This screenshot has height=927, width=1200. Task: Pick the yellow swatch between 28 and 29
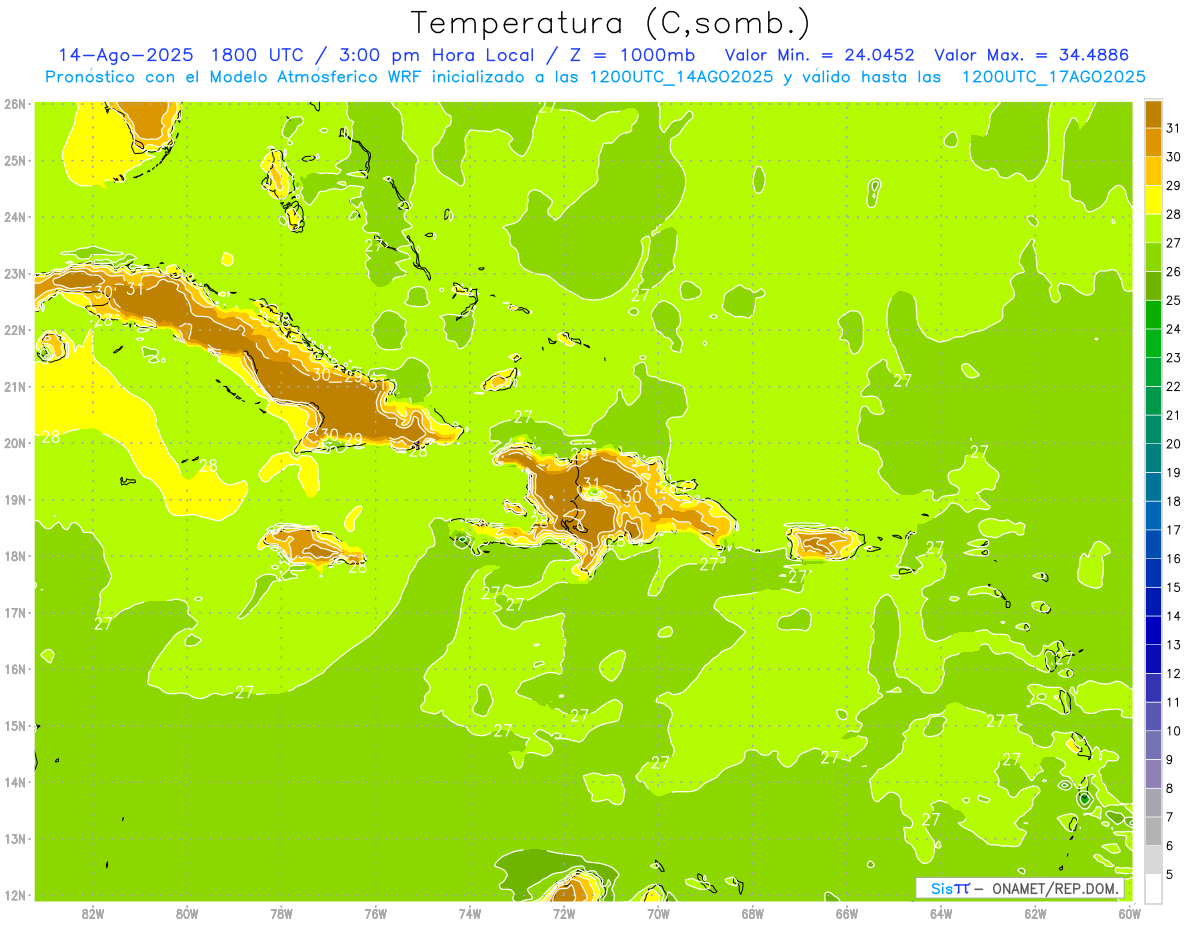tap(1153, 200)
